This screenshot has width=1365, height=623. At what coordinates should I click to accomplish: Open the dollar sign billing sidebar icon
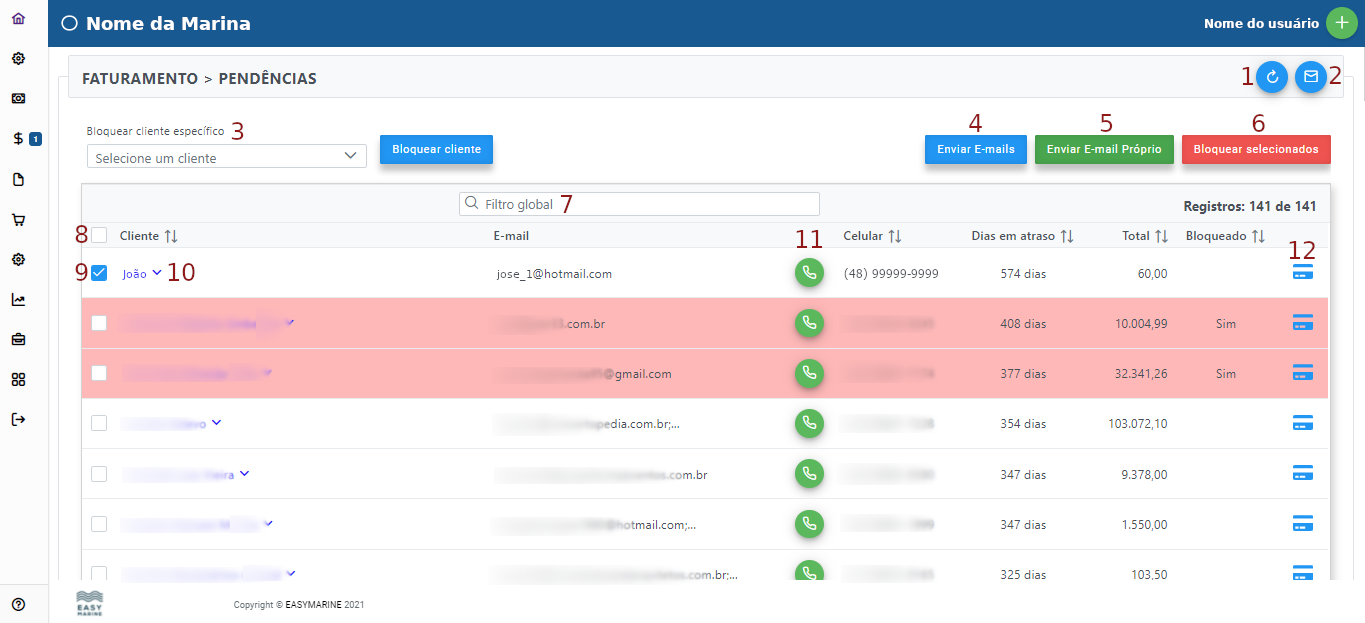18,139
